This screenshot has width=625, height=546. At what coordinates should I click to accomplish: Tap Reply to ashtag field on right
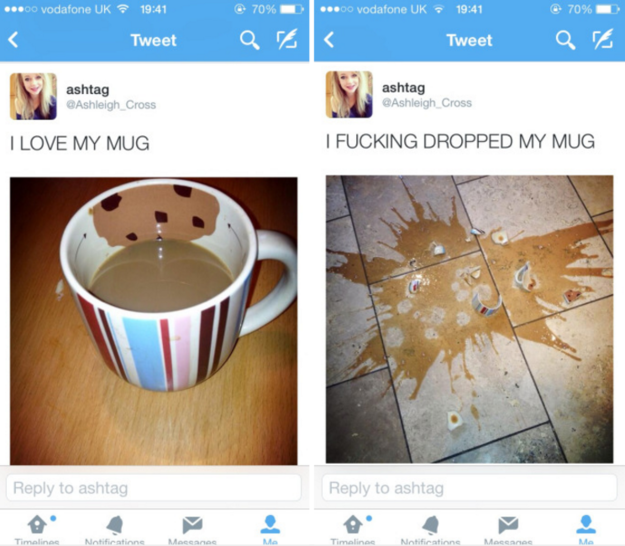coord(469,487)
